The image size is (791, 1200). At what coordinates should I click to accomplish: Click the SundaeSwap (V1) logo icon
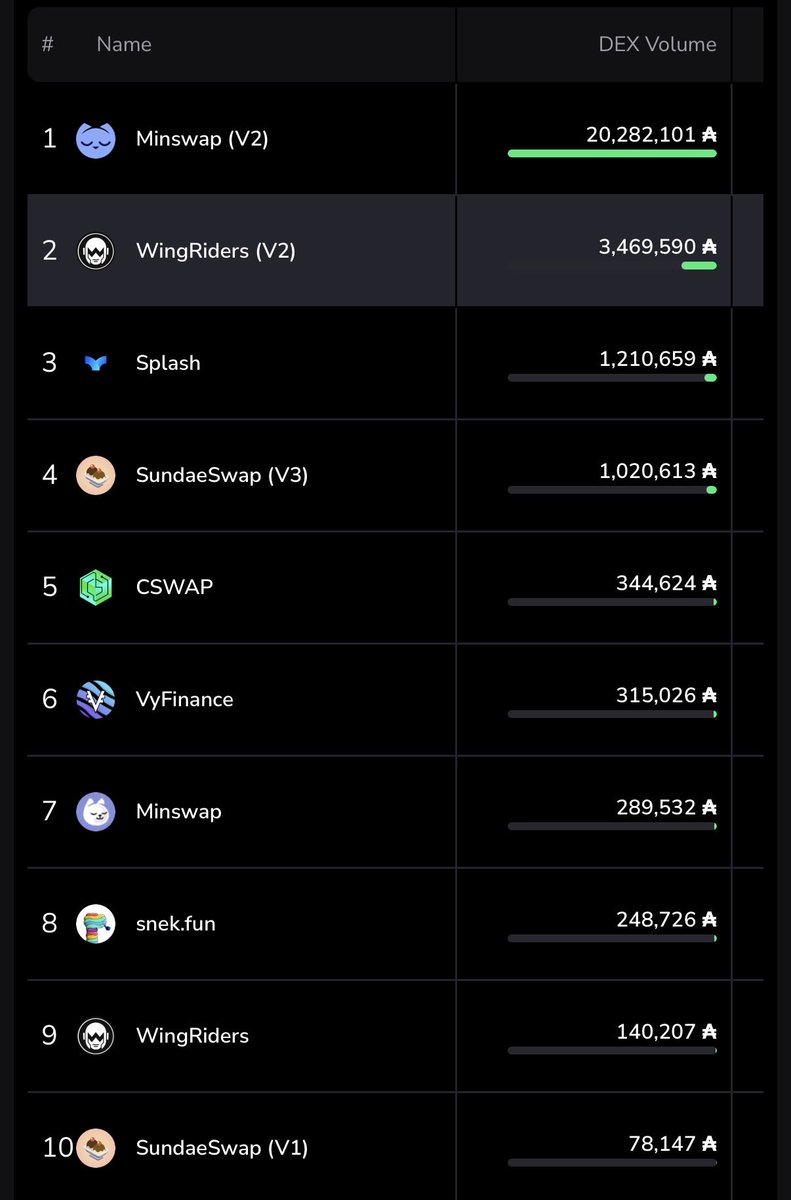(x=96, y=1147)
